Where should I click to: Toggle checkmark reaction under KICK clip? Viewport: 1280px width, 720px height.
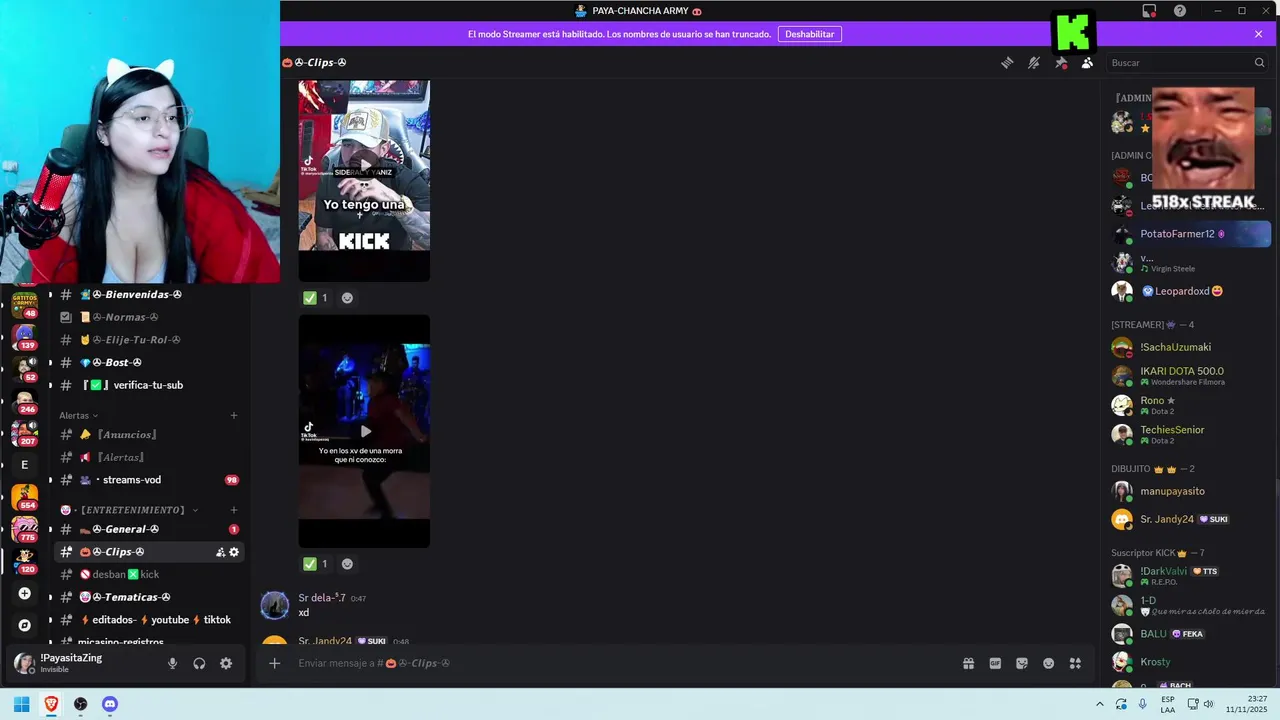[x=316, y=298]
